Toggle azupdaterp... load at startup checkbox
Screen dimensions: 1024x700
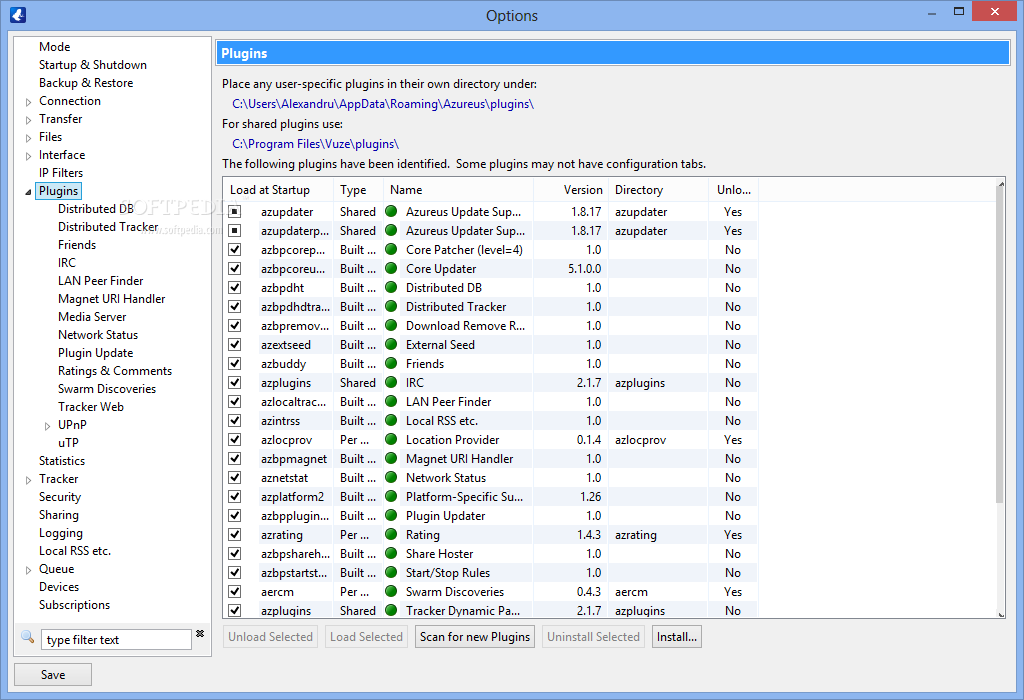(235, 231)
